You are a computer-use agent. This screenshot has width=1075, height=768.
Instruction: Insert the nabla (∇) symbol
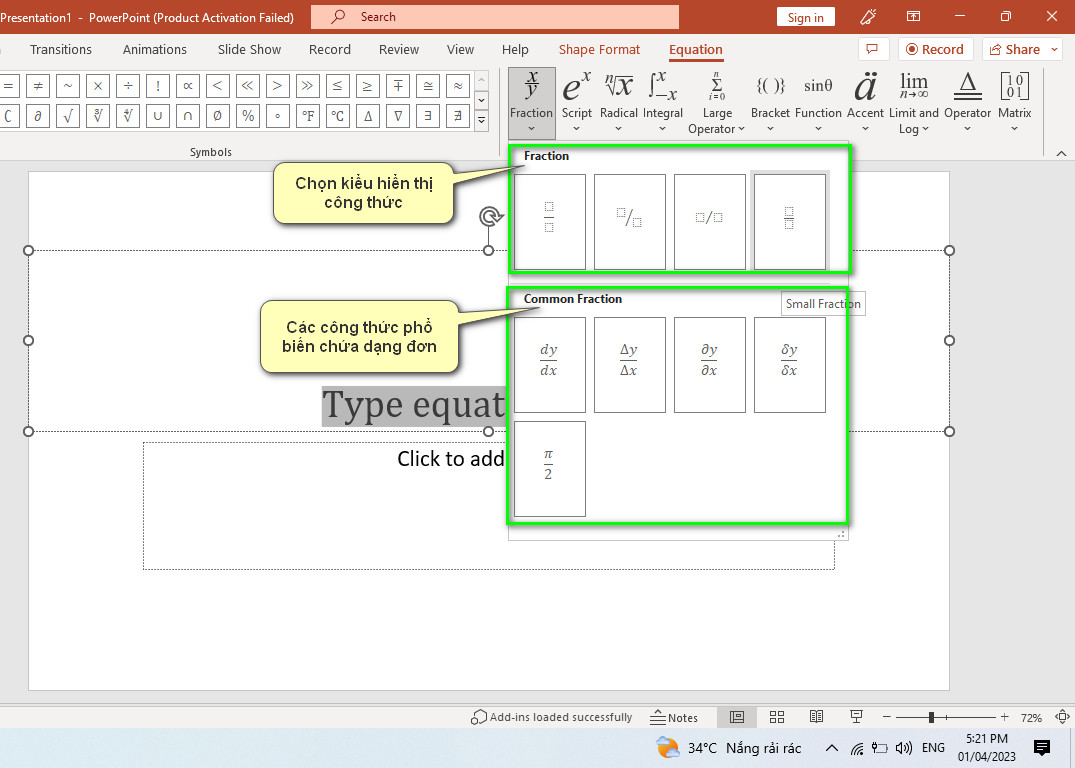[x=398, y=116]
